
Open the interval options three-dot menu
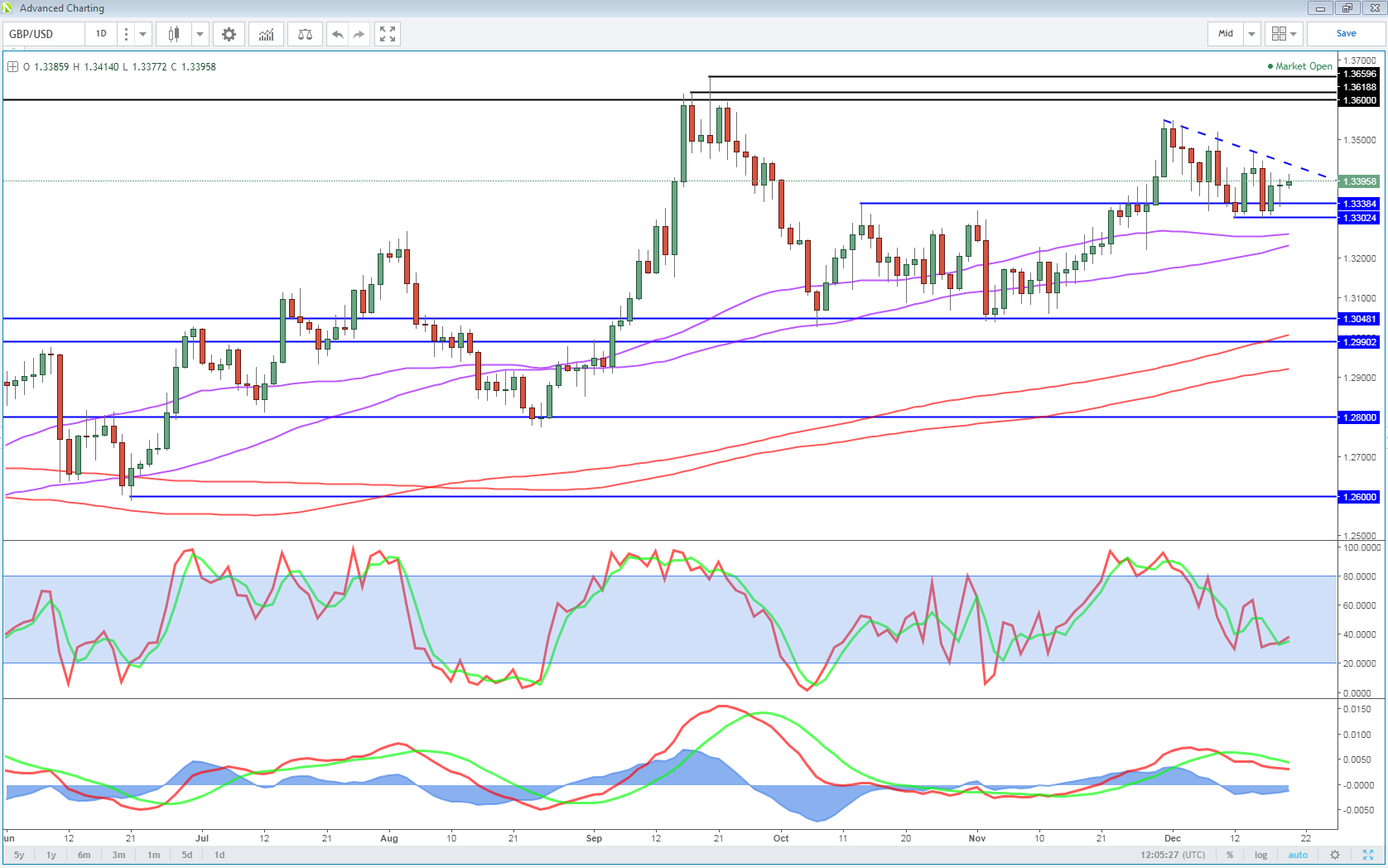126,34
